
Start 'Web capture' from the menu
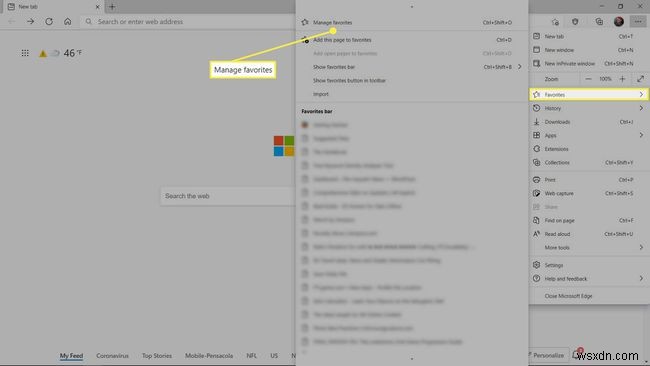tap(589, 193)
